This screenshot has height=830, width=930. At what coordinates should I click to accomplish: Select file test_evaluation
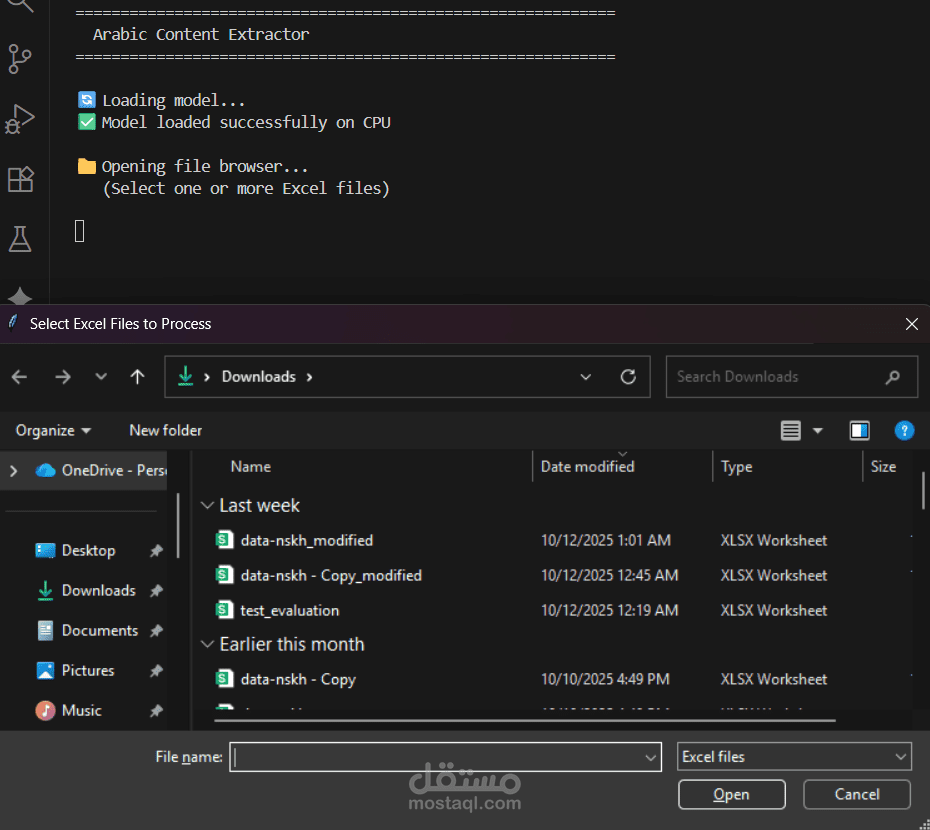point(289,610)
